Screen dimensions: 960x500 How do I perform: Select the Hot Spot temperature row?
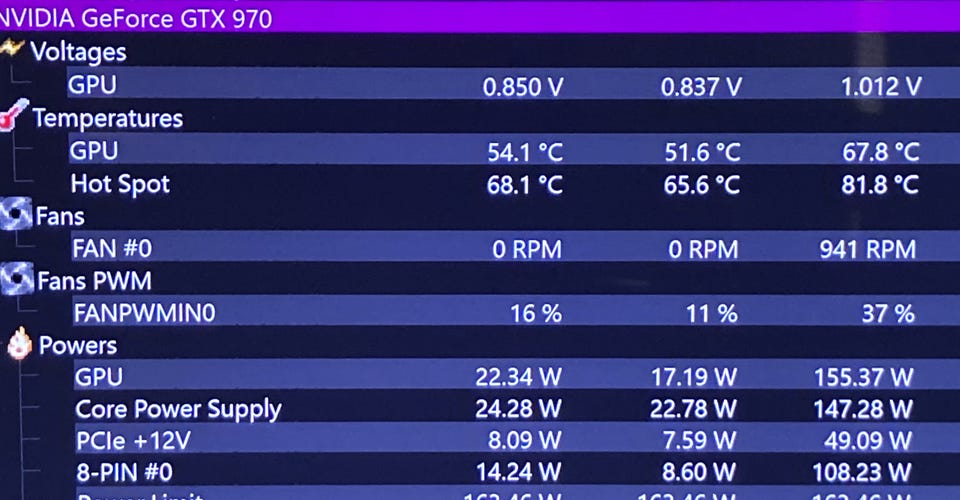point(515,184)
